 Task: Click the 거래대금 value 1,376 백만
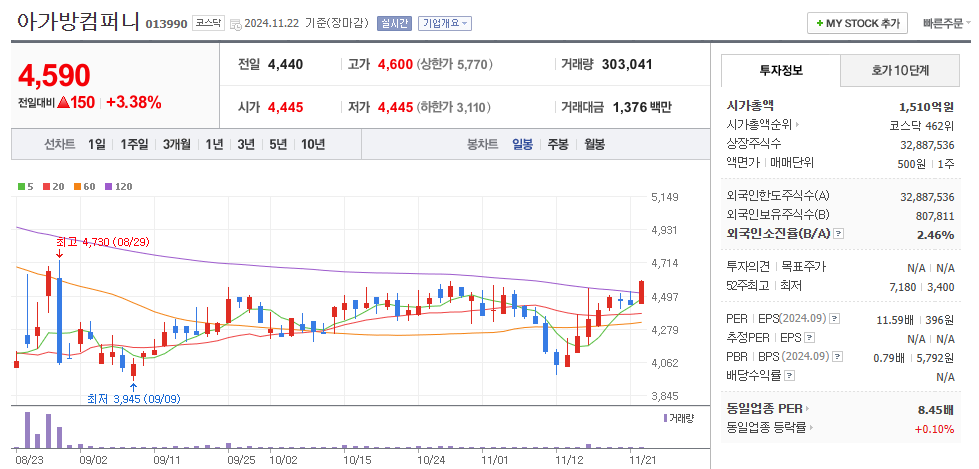642,107
